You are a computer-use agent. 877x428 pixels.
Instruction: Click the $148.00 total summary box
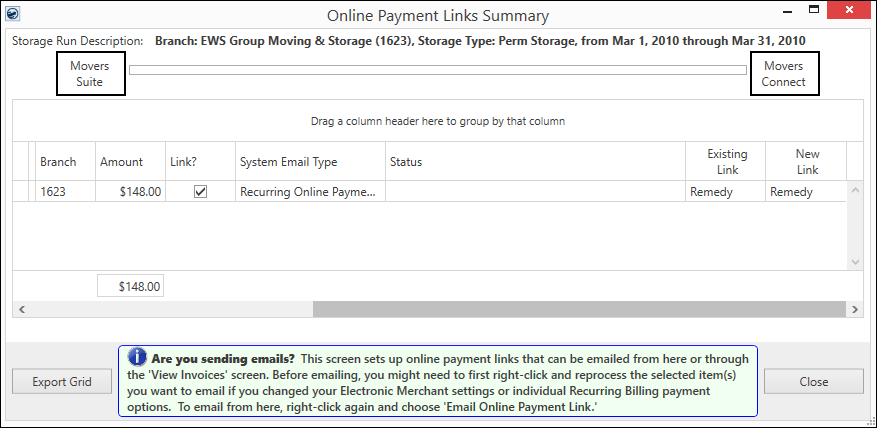tap(130, 286)
